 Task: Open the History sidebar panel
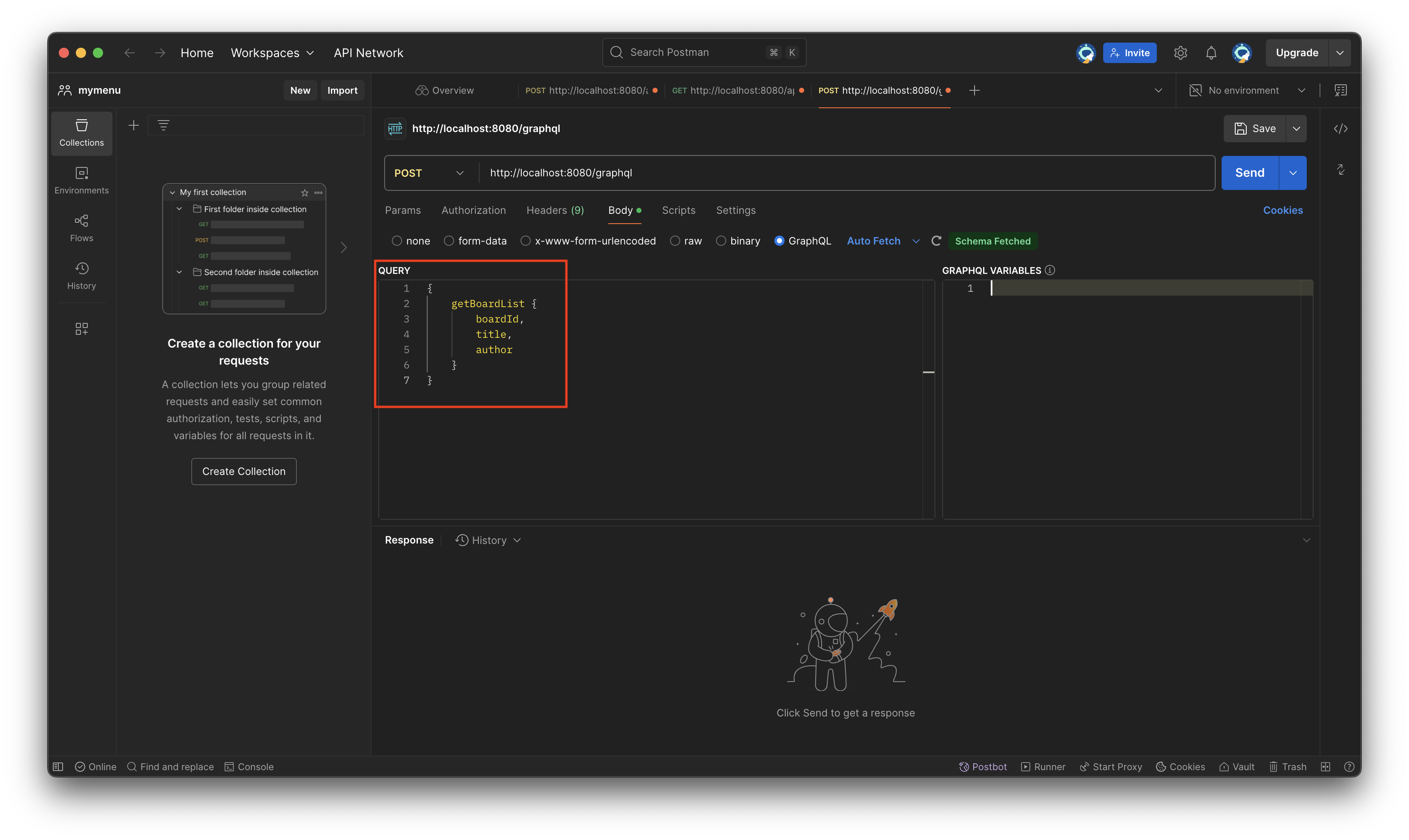81,276
